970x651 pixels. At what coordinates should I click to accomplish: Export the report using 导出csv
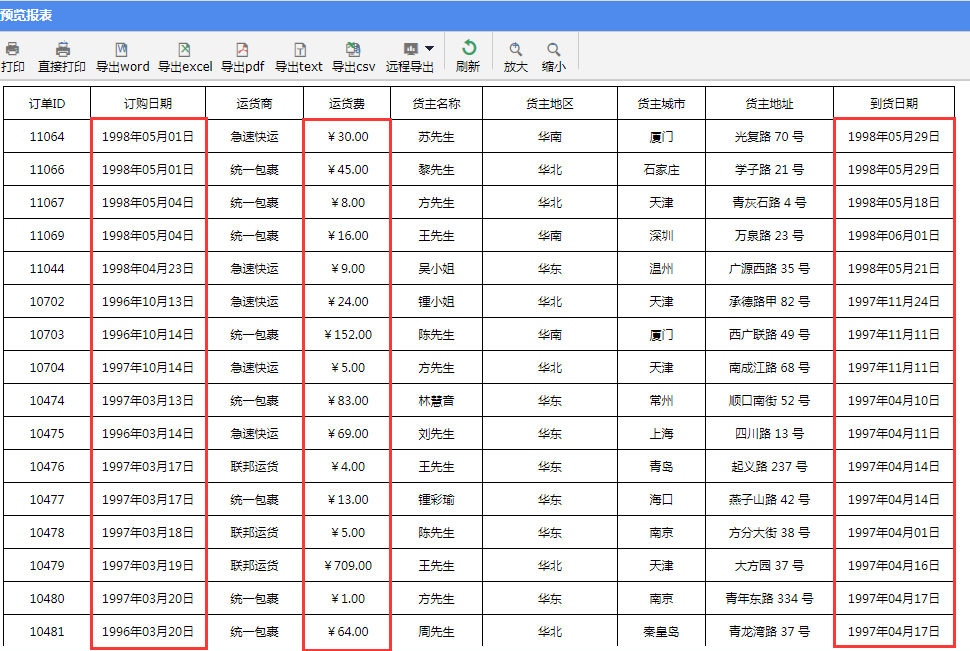[x=353, y=49]
